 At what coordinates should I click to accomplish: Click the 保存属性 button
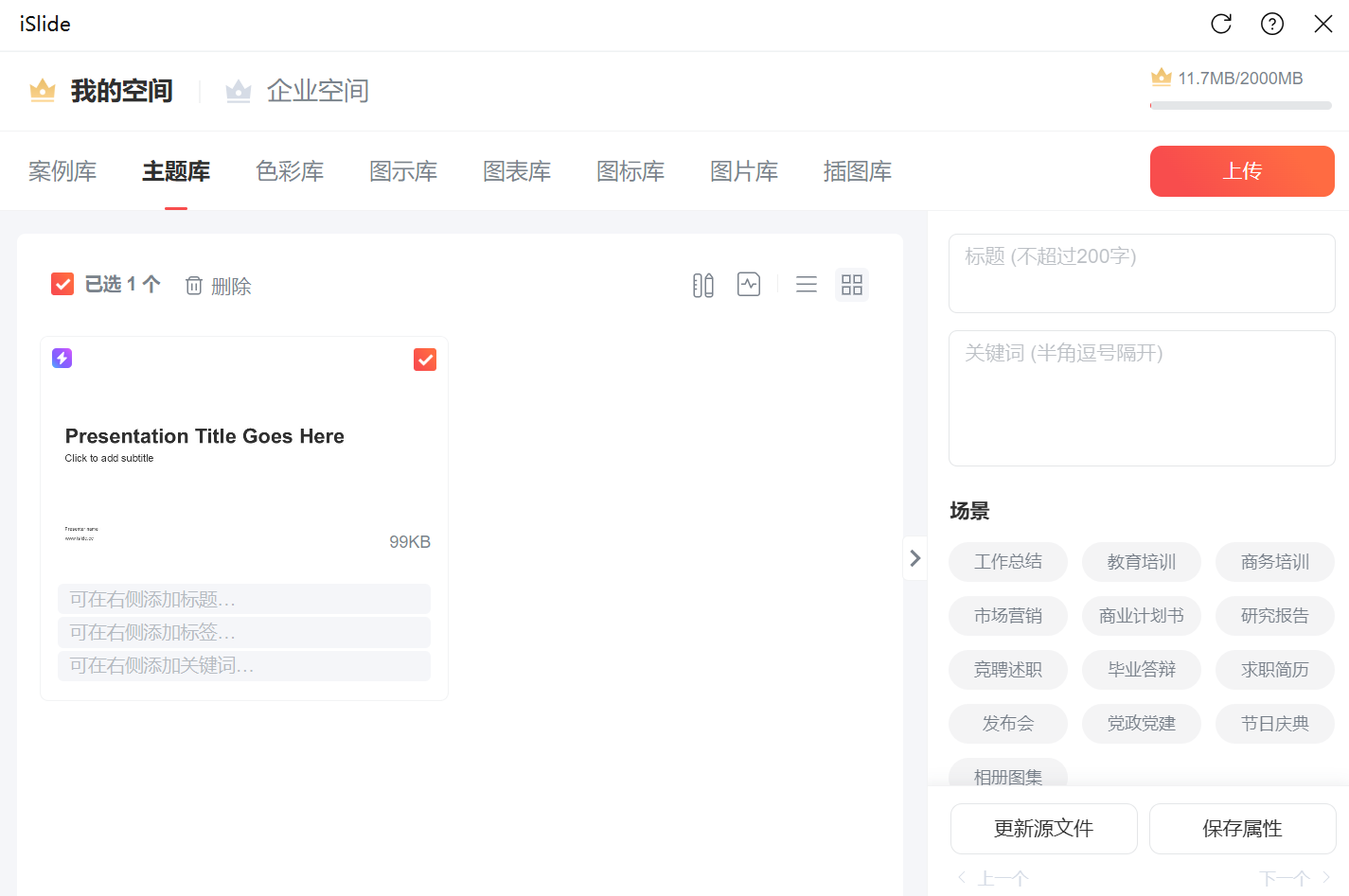point(1242,829)
